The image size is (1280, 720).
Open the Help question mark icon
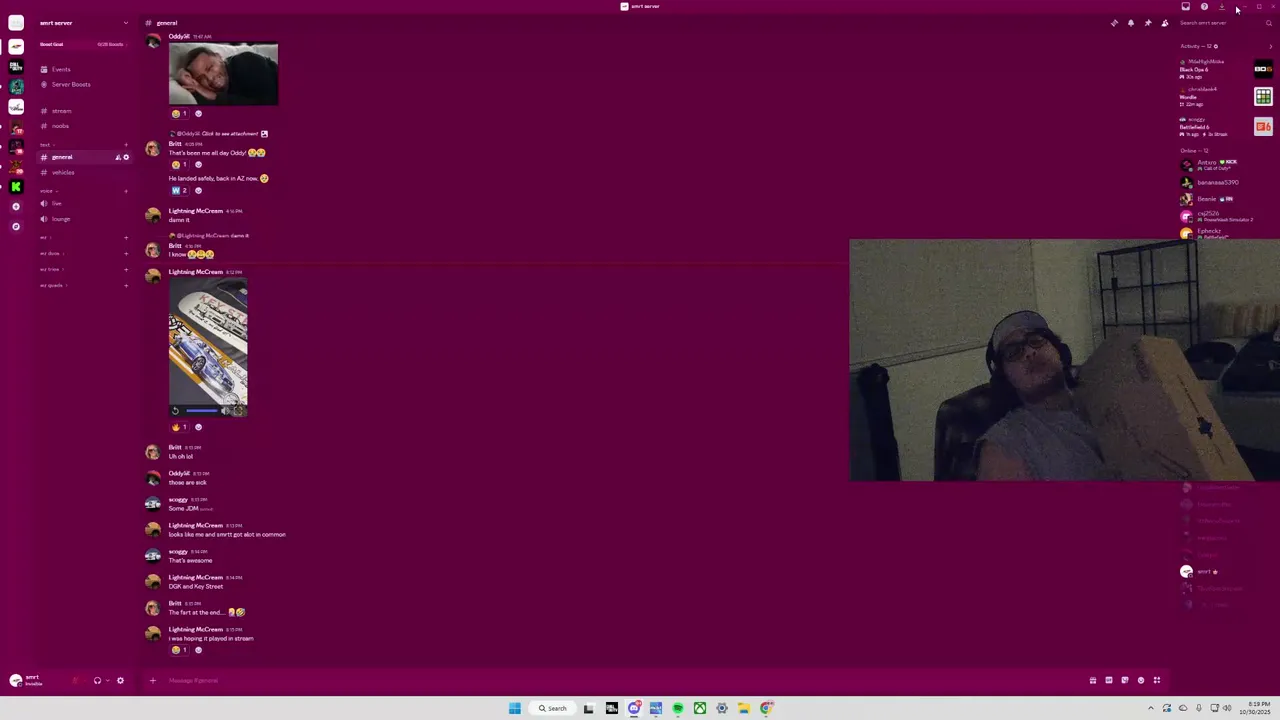[x=1204, y=7]
